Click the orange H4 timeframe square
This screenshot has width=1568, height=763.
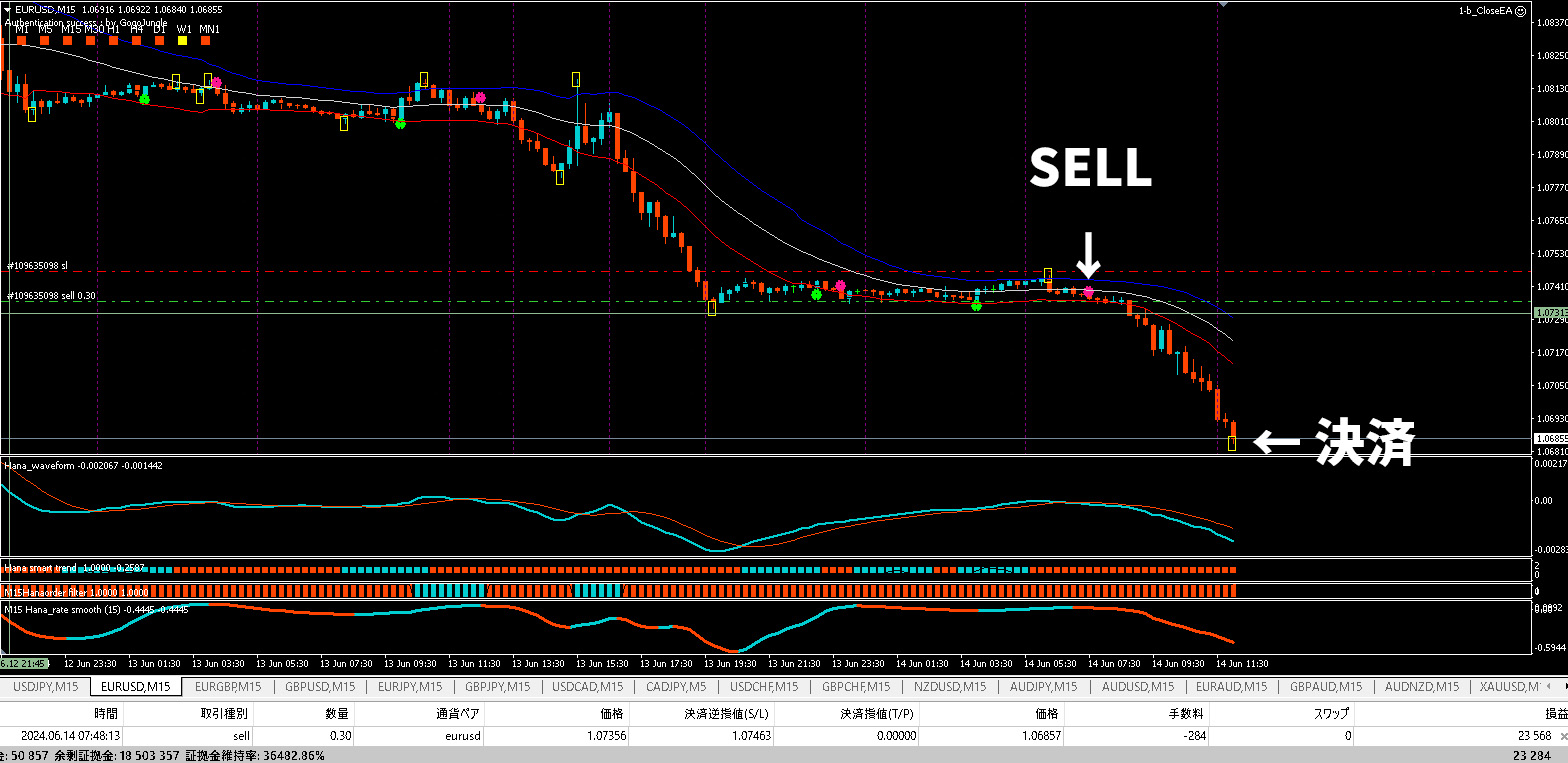(137, 41)
